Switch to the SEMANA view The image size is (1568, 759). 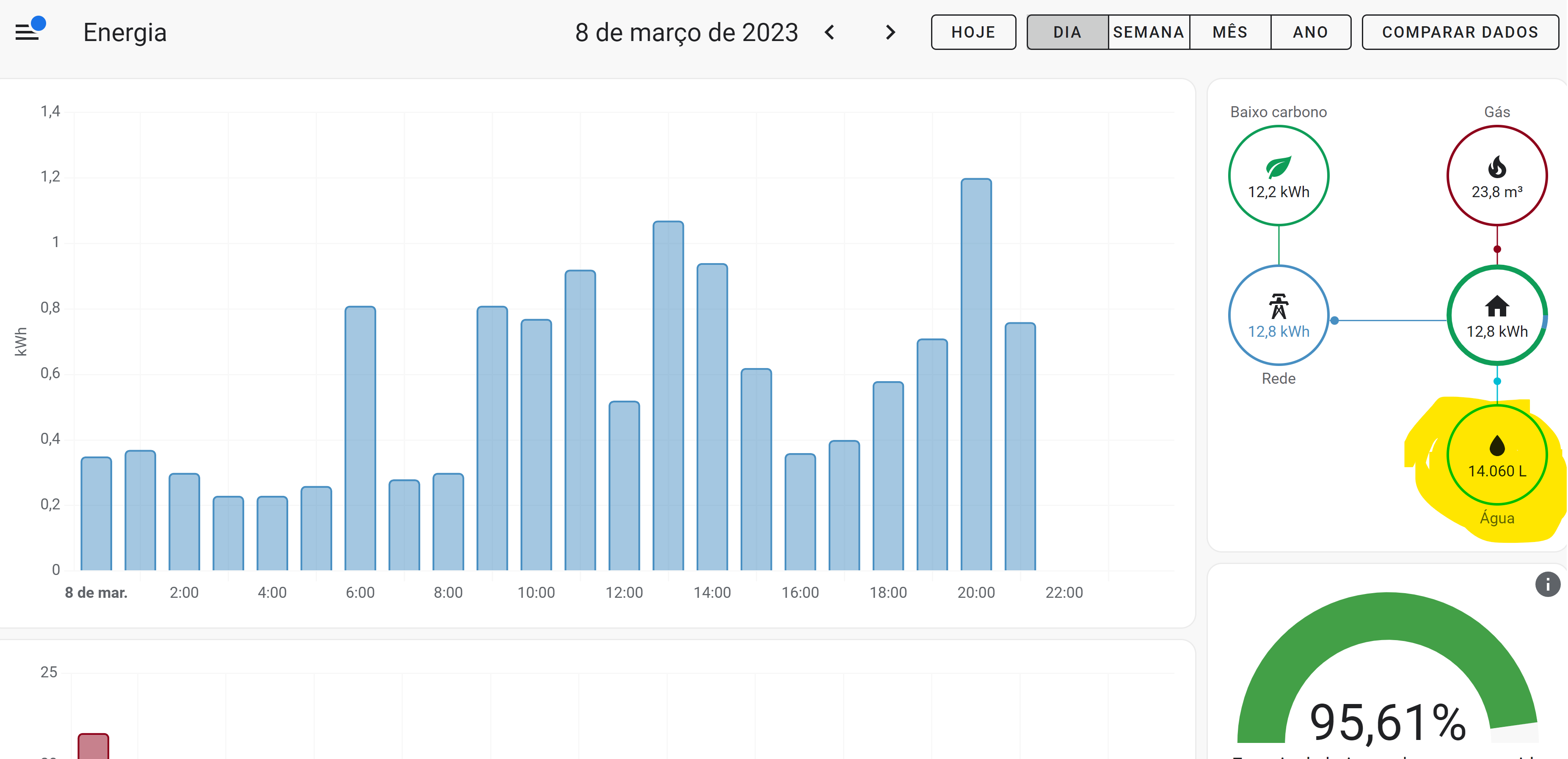(x=1148, y=32)
